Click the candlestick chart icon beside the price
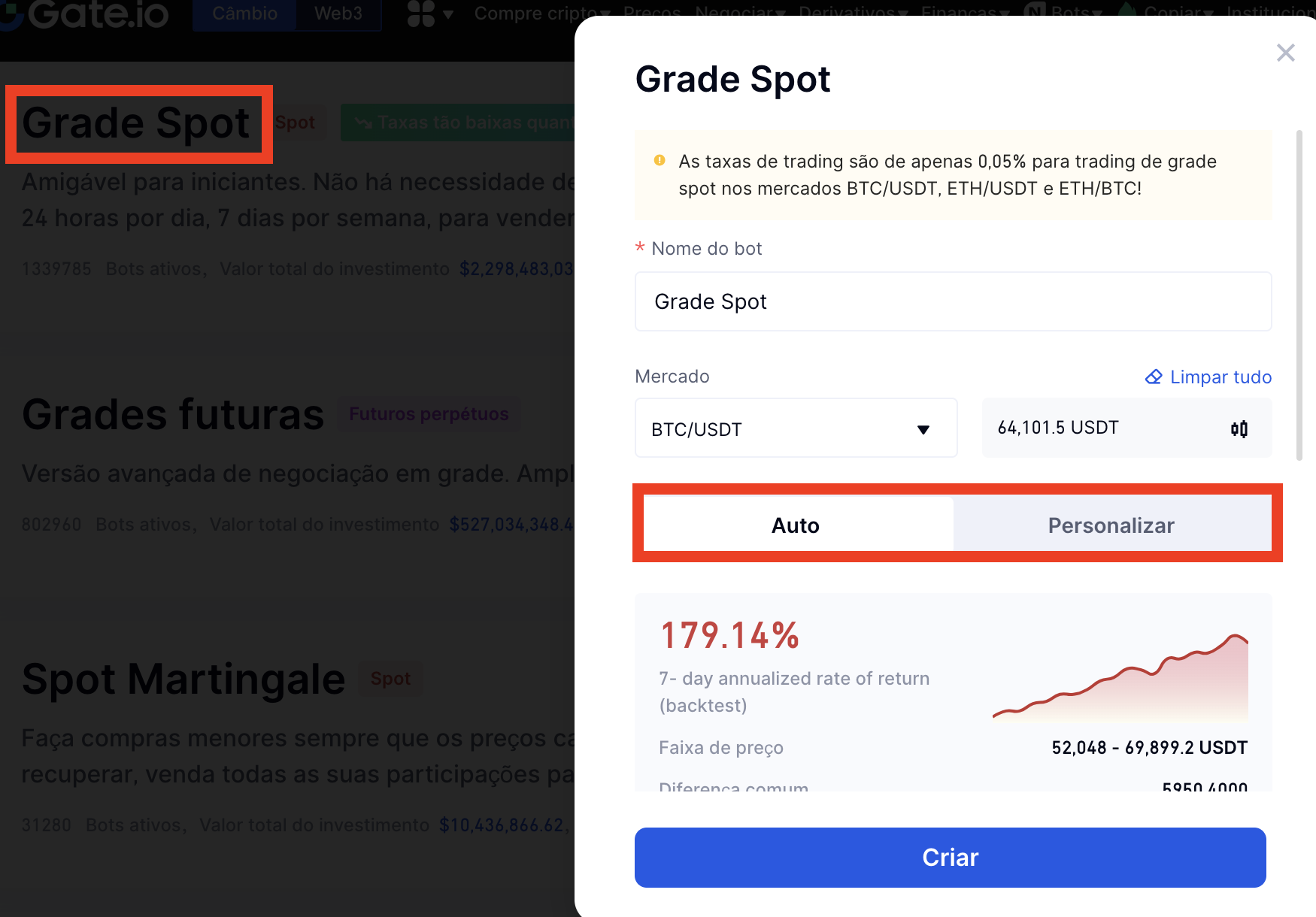This screenshot has width=1316, height=917. click(1239, 428)
